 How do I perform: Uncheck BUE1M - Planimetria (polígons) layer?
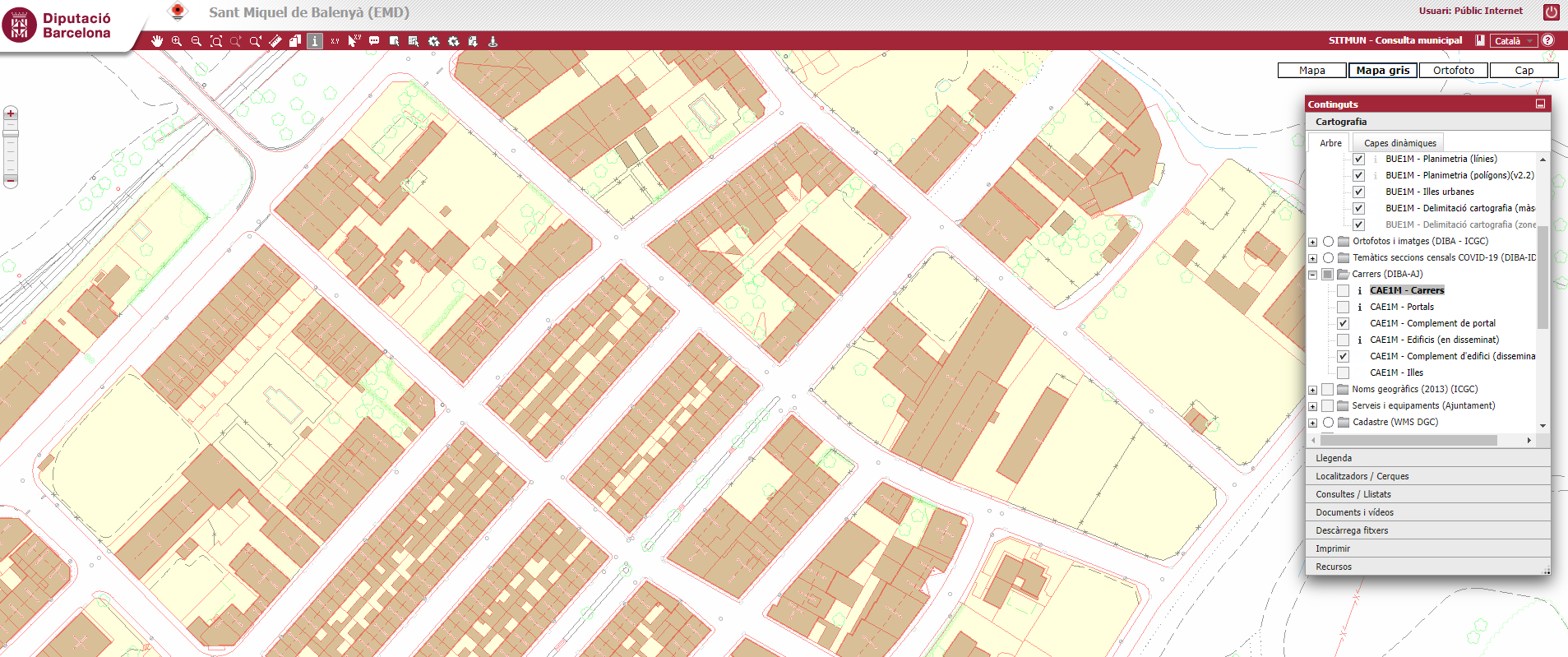click(1358, 175)
